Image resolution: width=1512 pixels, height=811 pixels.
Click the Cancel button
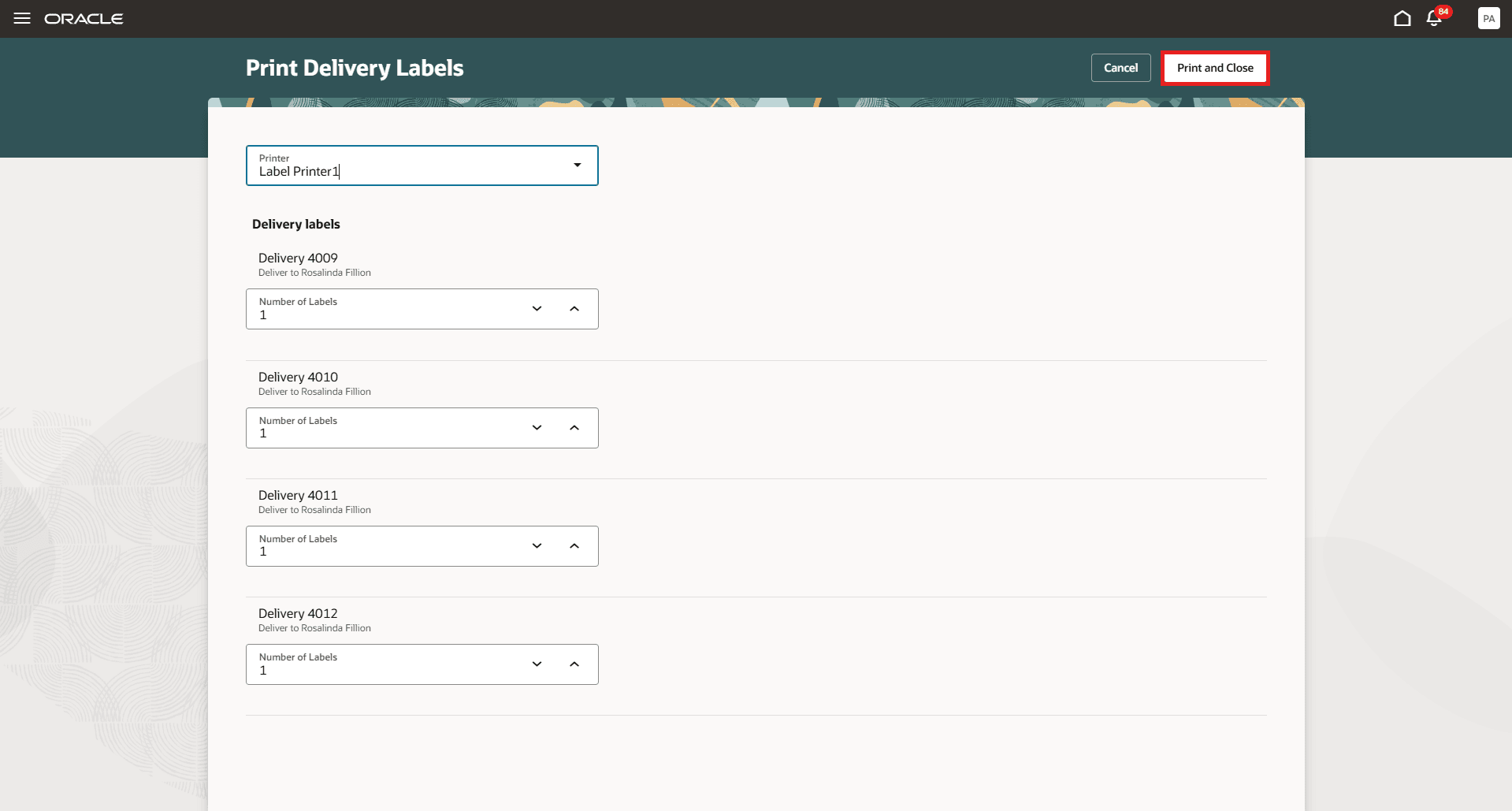[1120, 68]
